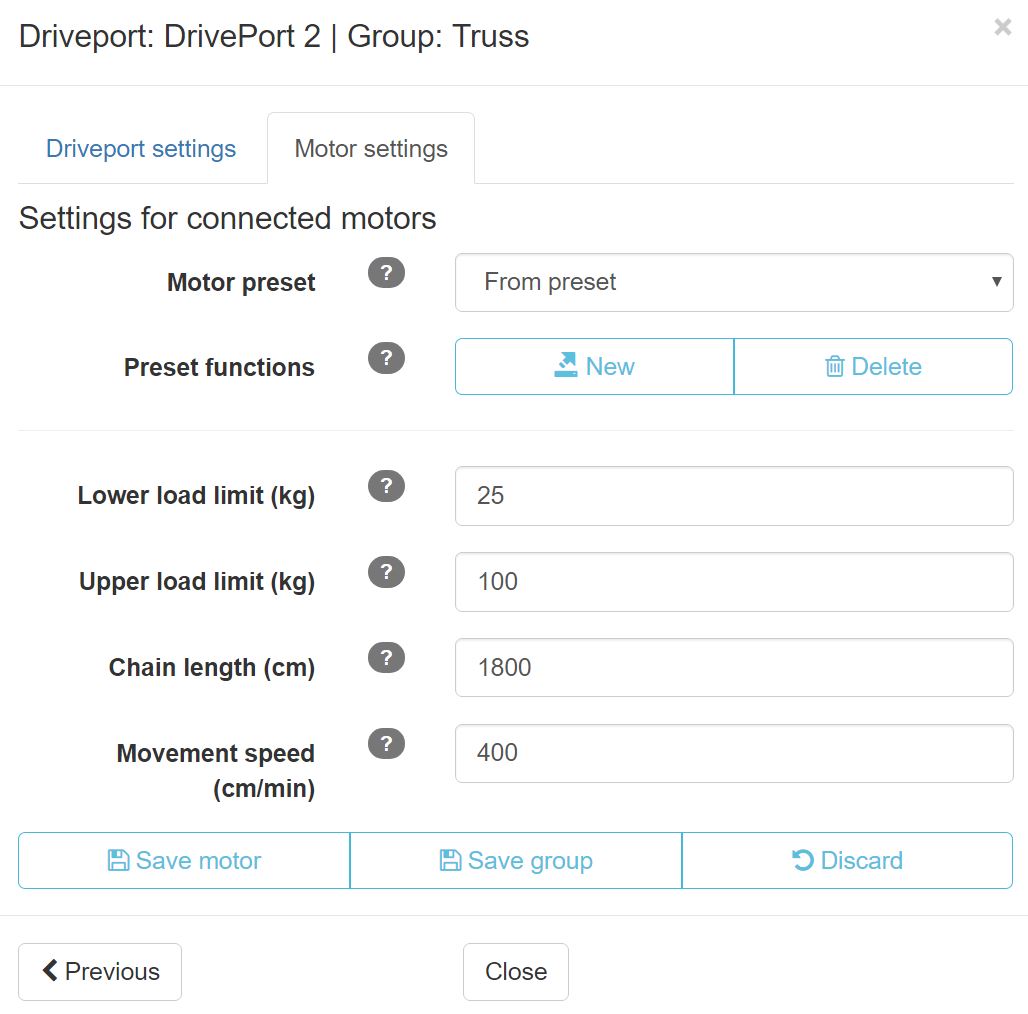Image resolution: width=1028 pixels, height=1014 pixels.
Task: Delete the selected motor preset
Action: pyautogui.click(x=873, y=367)
